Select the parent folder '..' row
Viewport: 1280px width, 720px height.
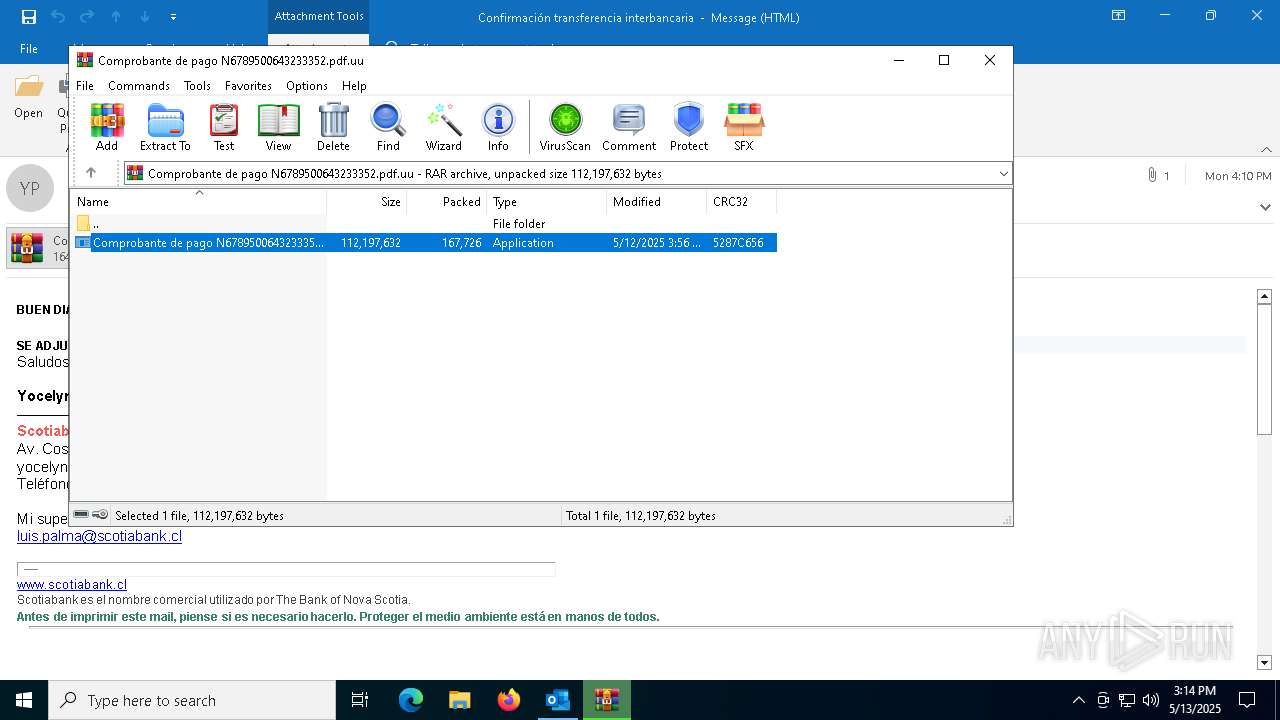424,224
